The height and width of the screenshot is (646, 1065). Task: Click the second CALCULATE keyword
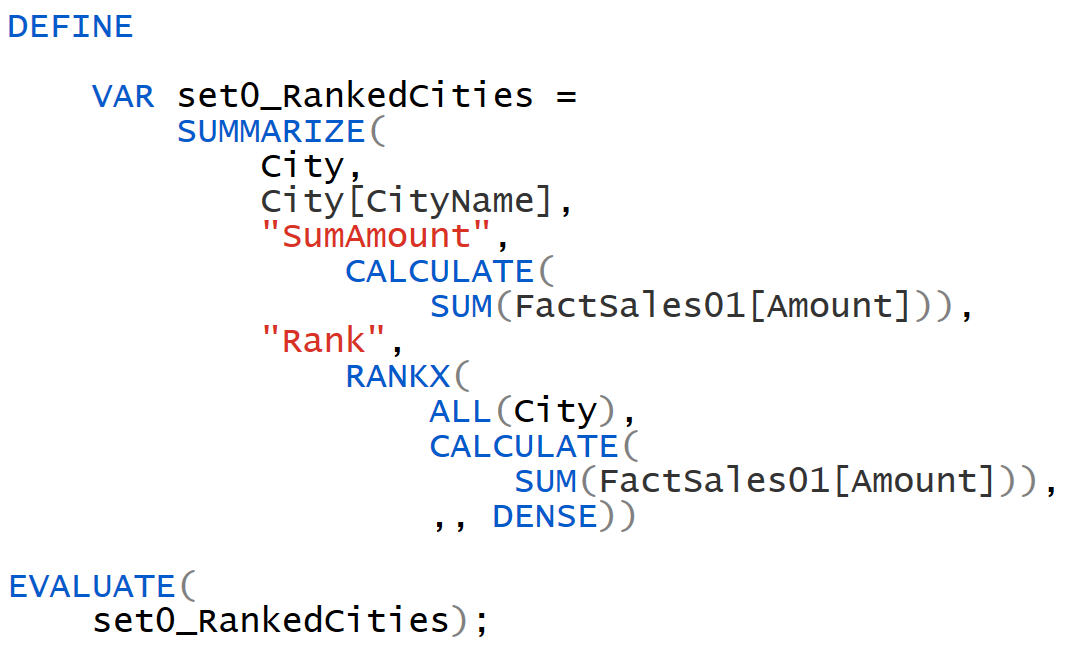pyautogui.click(x=523, y=445)
